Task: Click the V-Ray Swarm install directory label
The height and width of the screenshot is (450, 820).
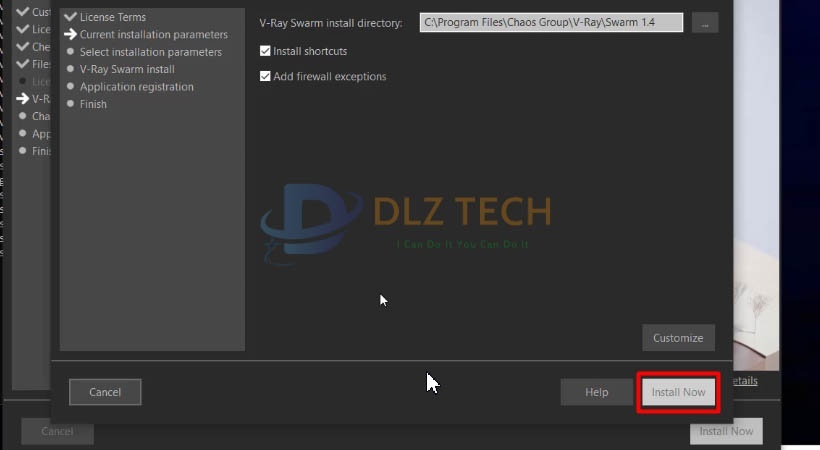Action: pyautogui.click(x=331, y=23)
